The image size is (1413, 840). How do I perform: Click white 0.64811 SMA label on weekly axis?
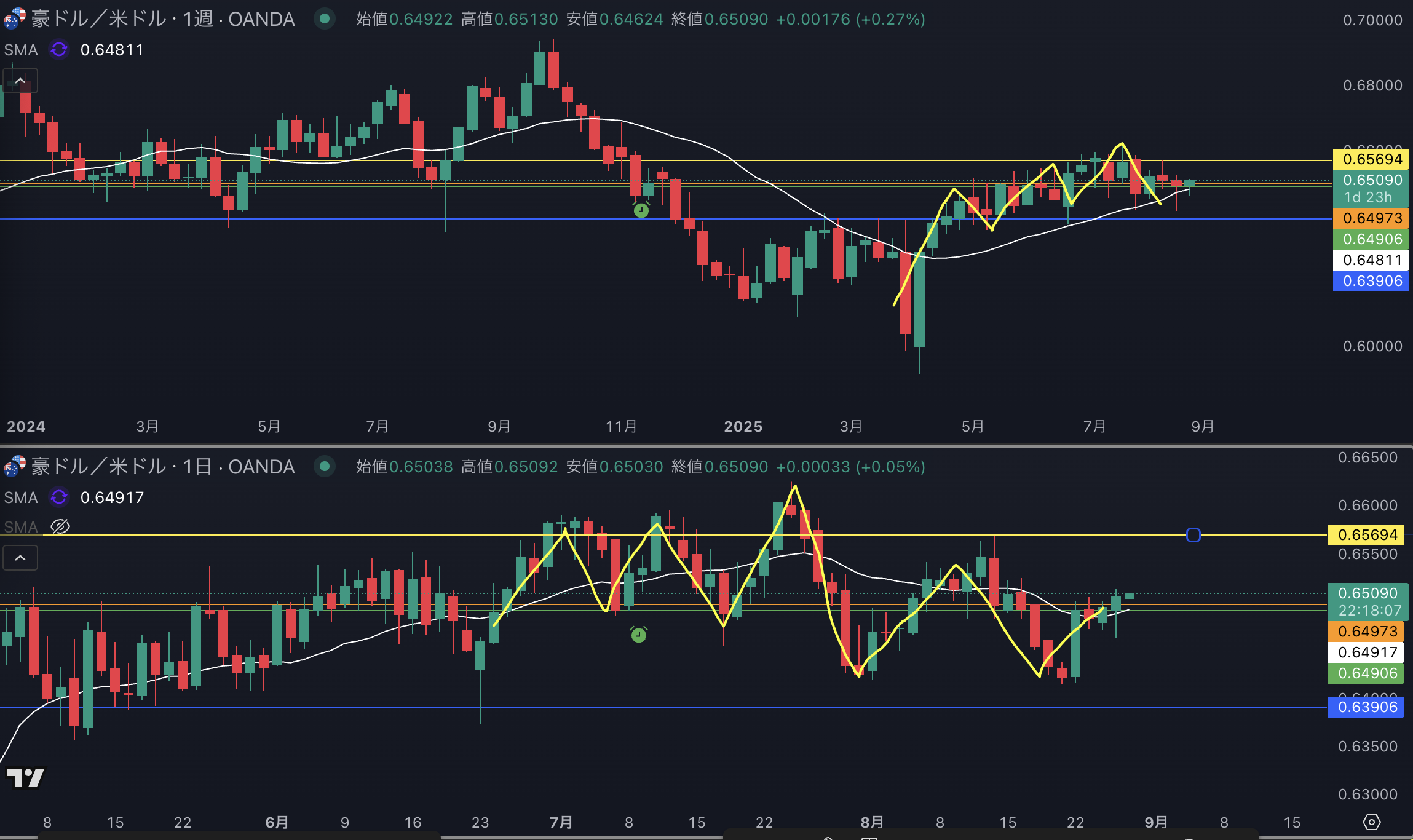coord(1371,260)
